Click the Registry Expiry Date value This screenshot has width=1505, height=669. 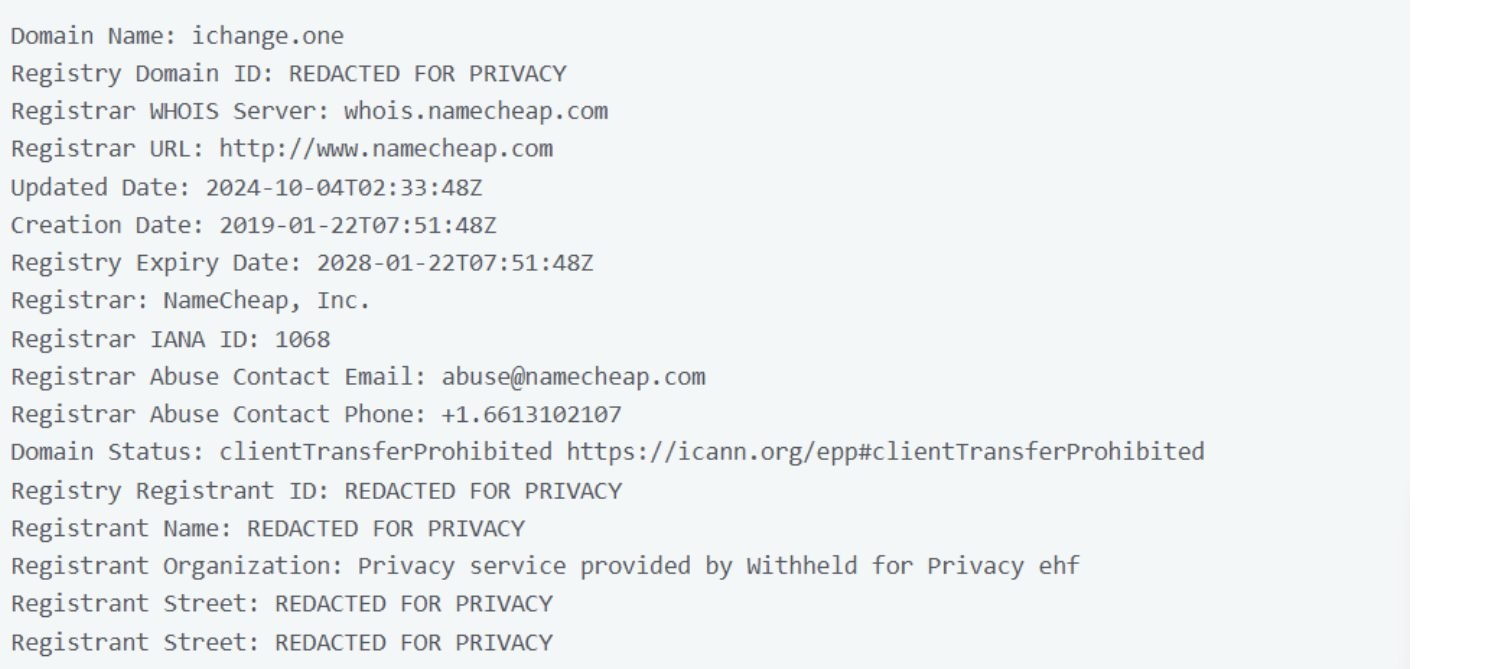(455, 264)
